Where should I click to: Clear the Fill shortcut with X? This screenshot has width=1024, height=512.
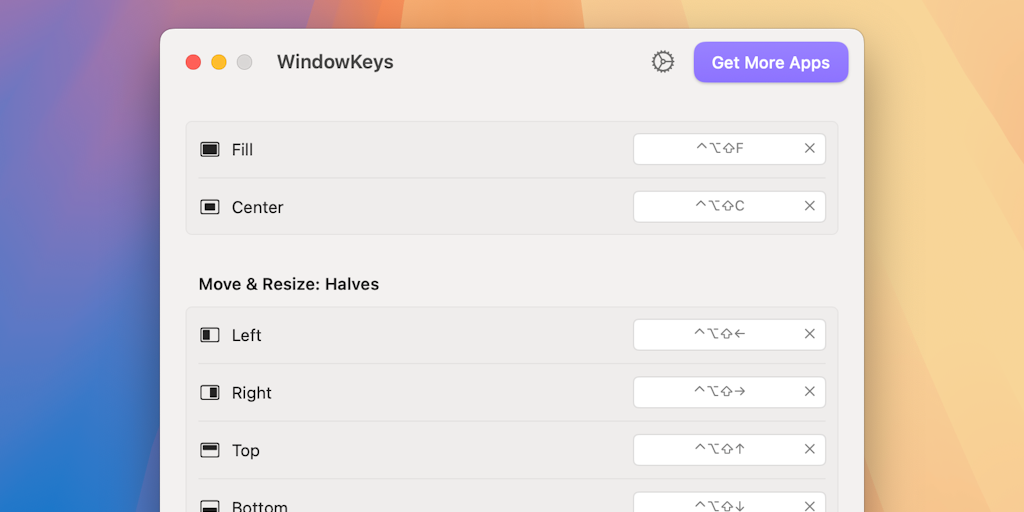pos(810,148)
